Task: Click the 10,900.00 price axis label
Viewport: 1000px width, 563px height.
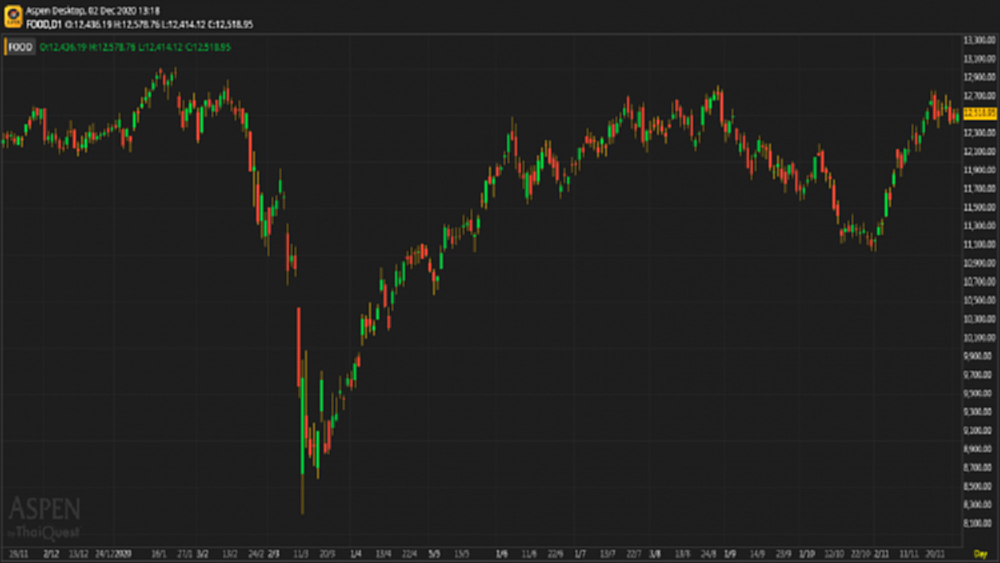Action: [x=980, y=263]
